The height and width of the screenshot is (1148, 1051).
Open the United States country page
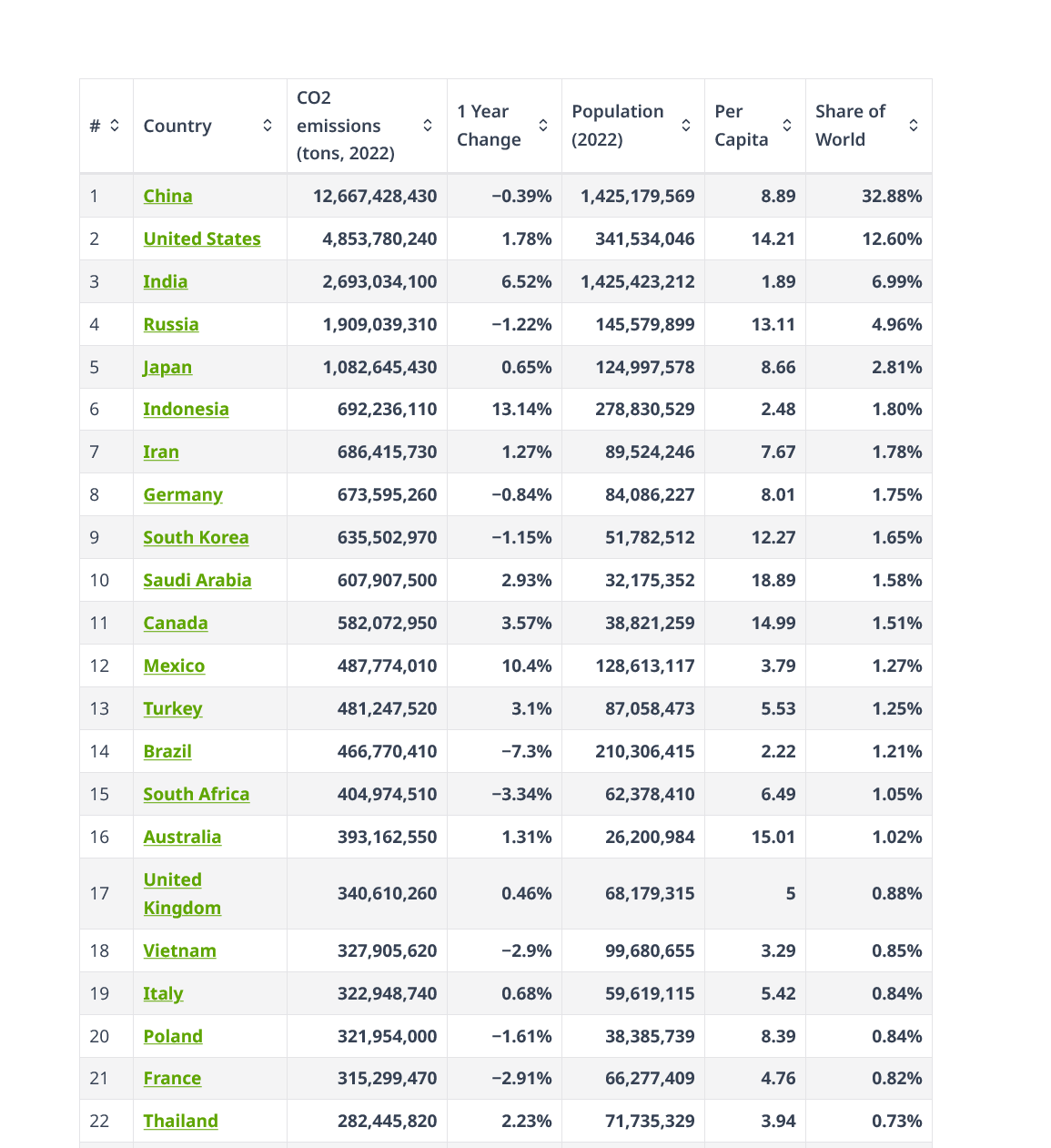[x=201, y=239]
